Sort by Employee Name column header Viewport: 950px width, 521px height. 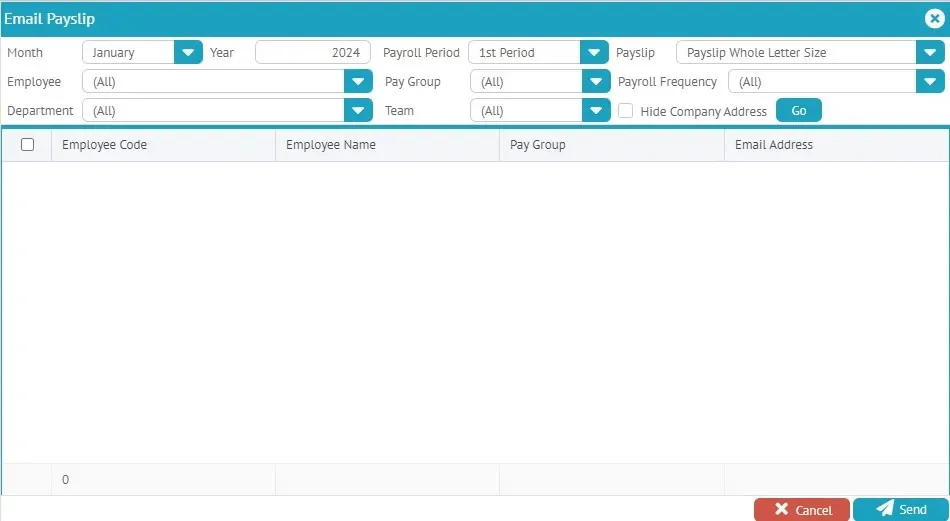click(x=388, y=145)
